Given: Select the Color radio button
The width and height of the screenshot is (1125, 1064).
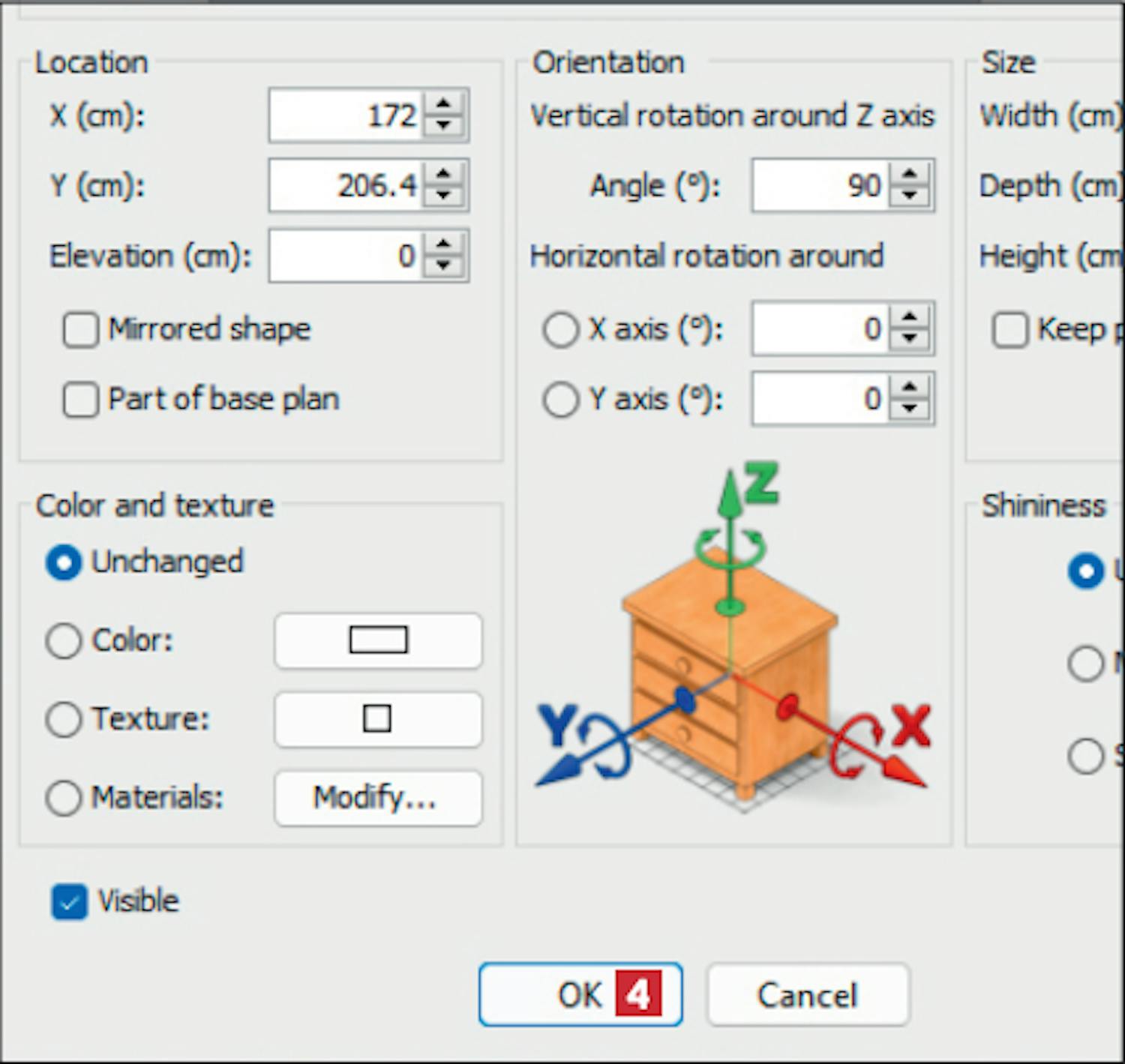Looking at the screenshot, I should (x=64, y=641).
